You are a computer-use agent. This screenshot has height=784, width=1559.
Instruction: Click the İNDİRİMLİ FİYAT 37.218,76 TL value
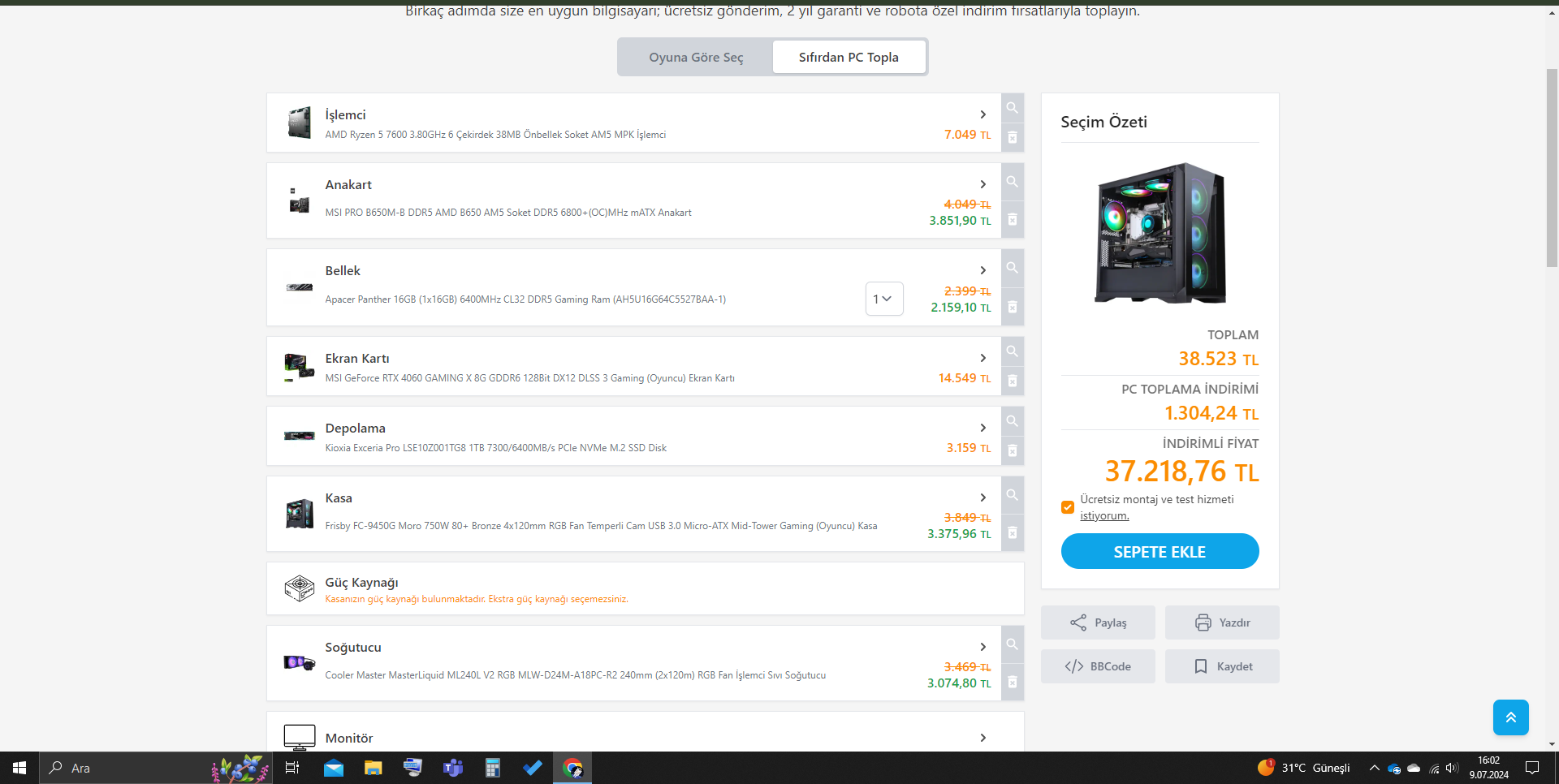click(1181, 472)
